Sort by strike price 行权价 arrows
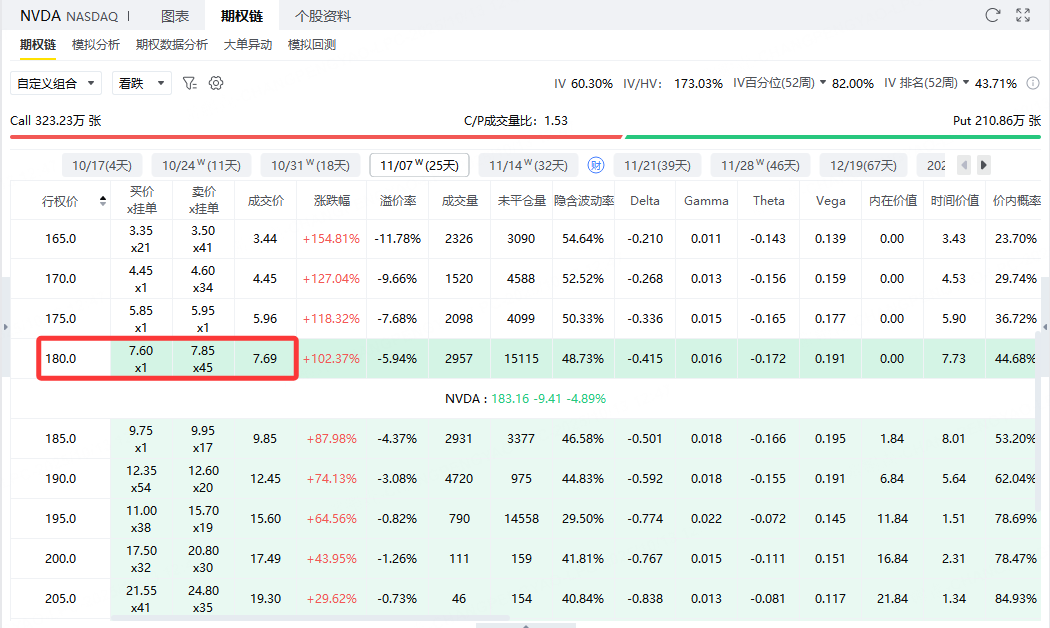Image resolution: width=1050 pixels, height=628 pixels. pyautogui.click(x=102, y=201)
